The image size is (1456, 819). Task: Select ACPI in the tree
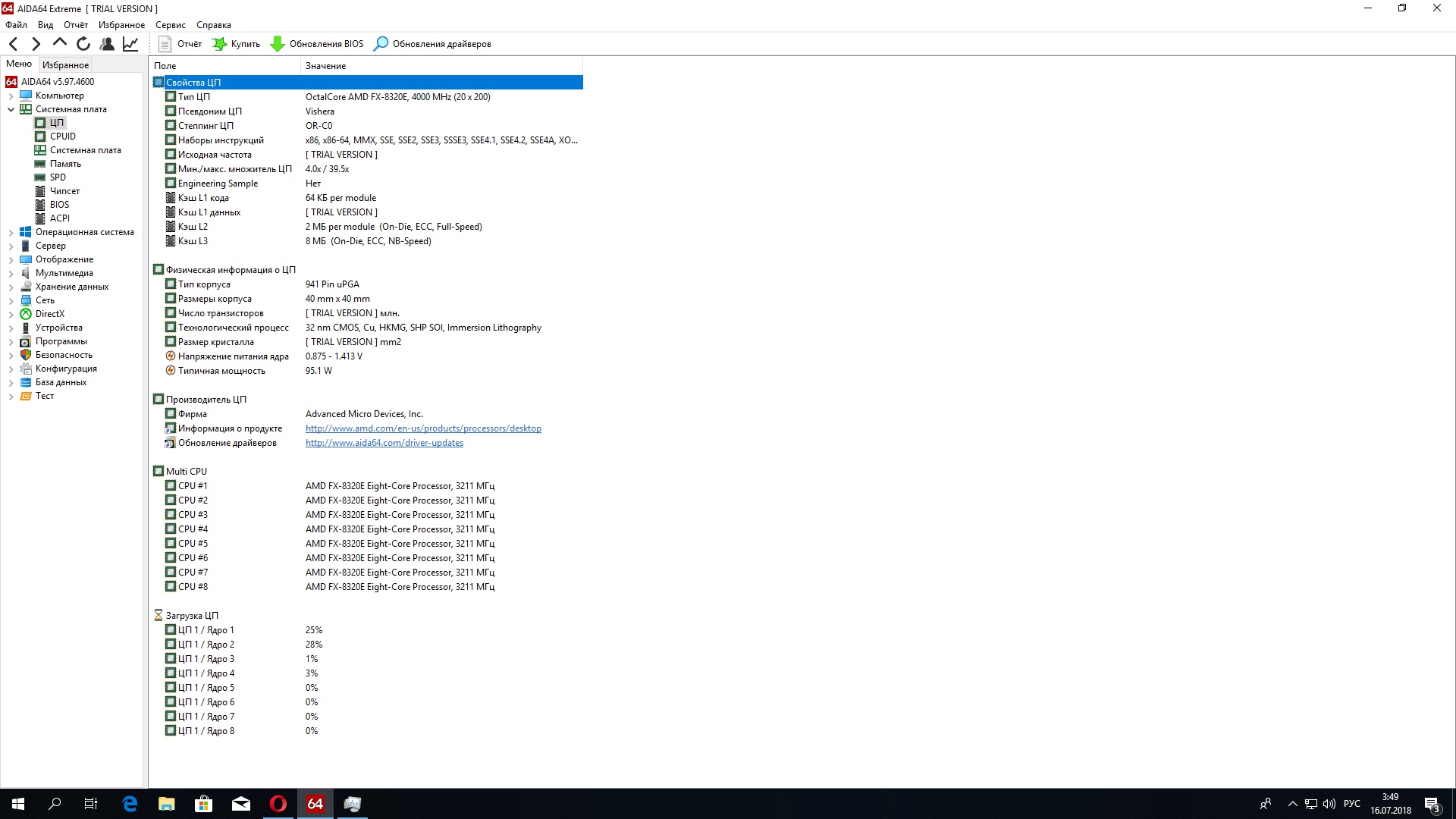pyautogui.click(x=59, y=218)
